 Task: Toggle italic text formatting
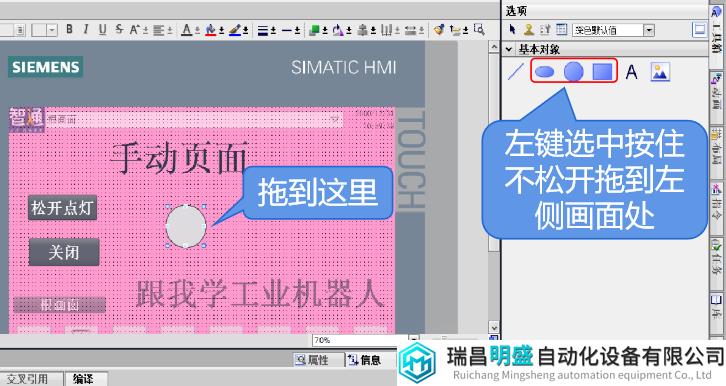(x=86, y=30)
